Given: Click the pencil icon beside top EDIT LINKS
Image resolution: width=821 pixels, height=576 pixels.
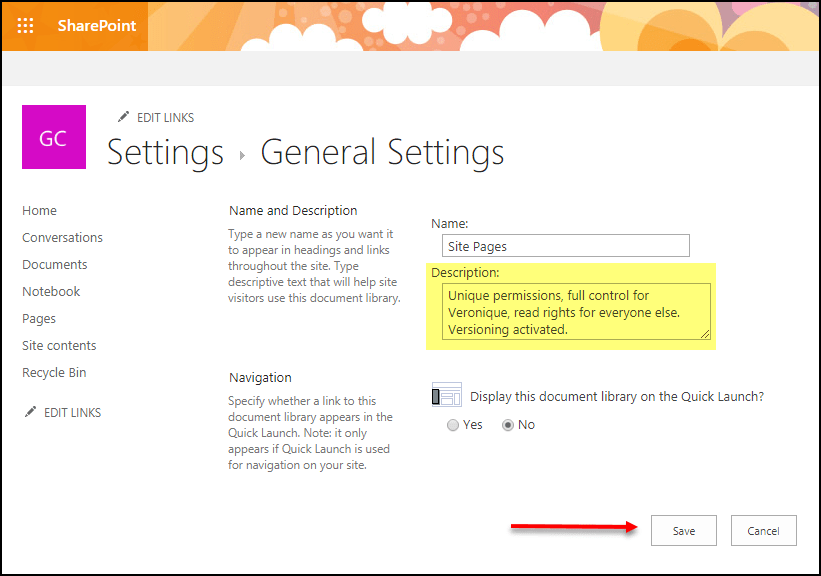Looking at the screenshot, I should [x=124, y=117].
